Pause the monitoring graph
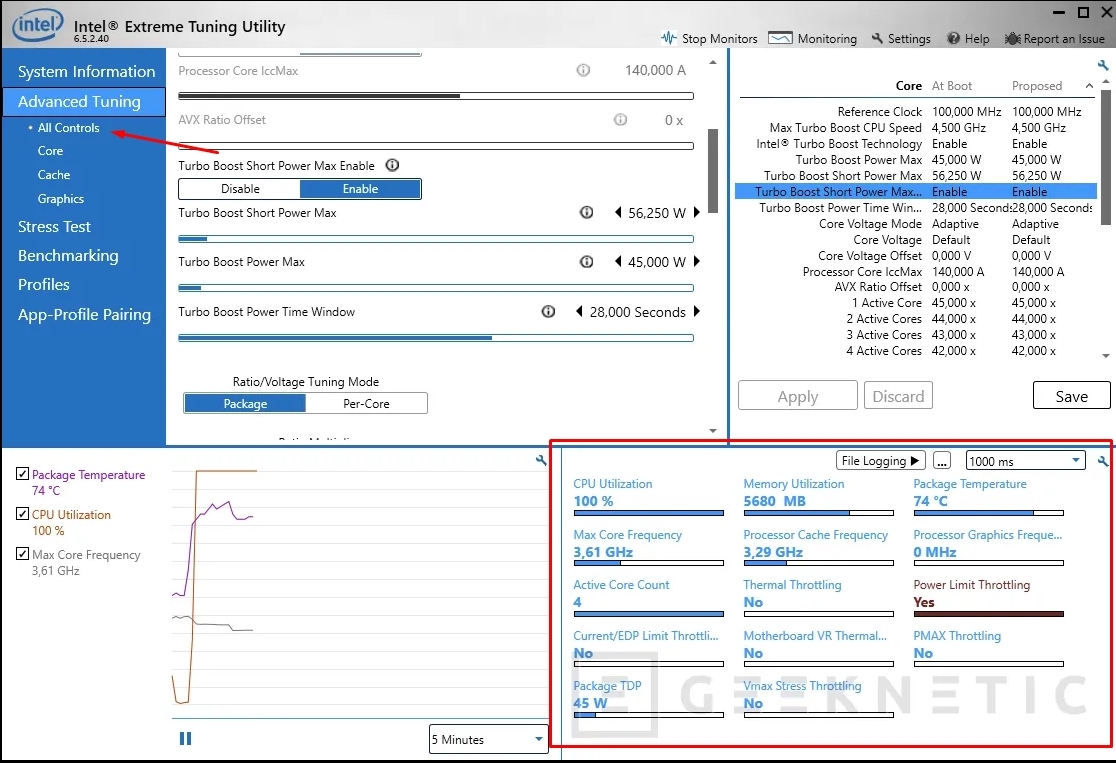 point(186,739)
